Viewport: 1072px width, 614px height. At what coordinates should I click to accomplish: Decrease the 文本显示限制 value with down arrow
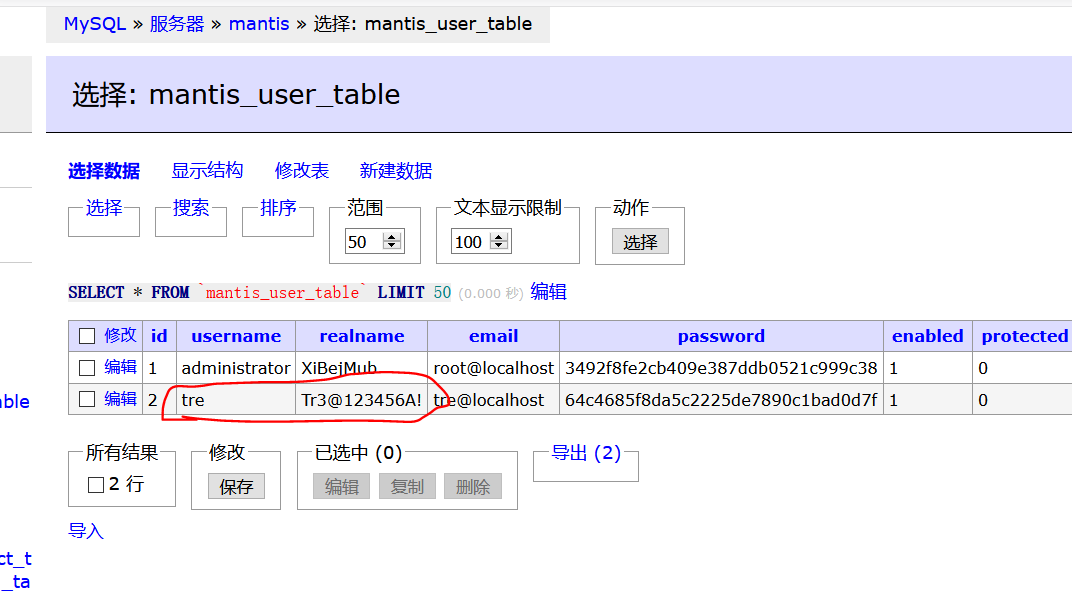[x=499, y=245]
